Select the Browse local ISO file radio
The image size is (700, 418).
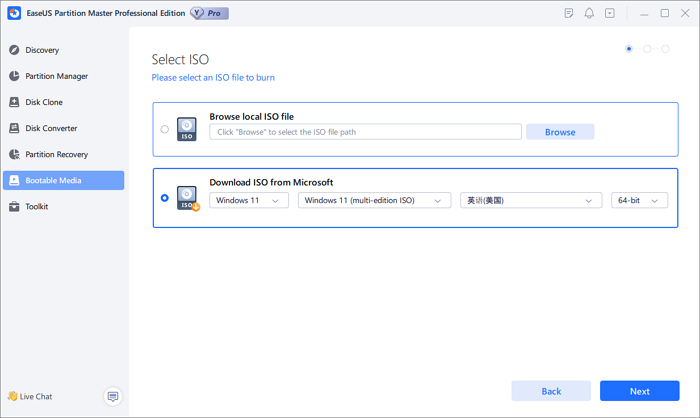pos(165,129)
